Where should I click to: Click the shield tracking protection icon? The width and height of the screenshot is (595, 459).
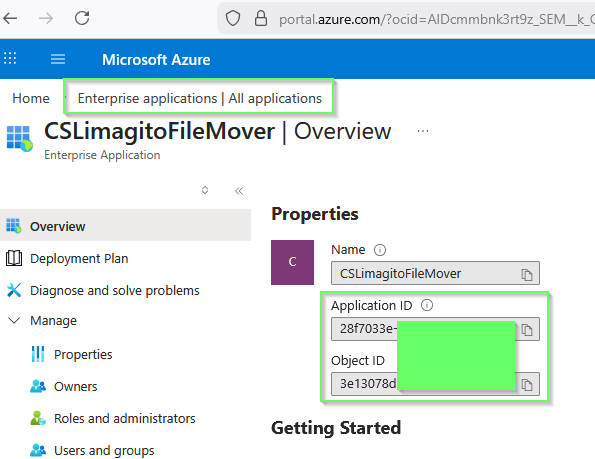233,18
